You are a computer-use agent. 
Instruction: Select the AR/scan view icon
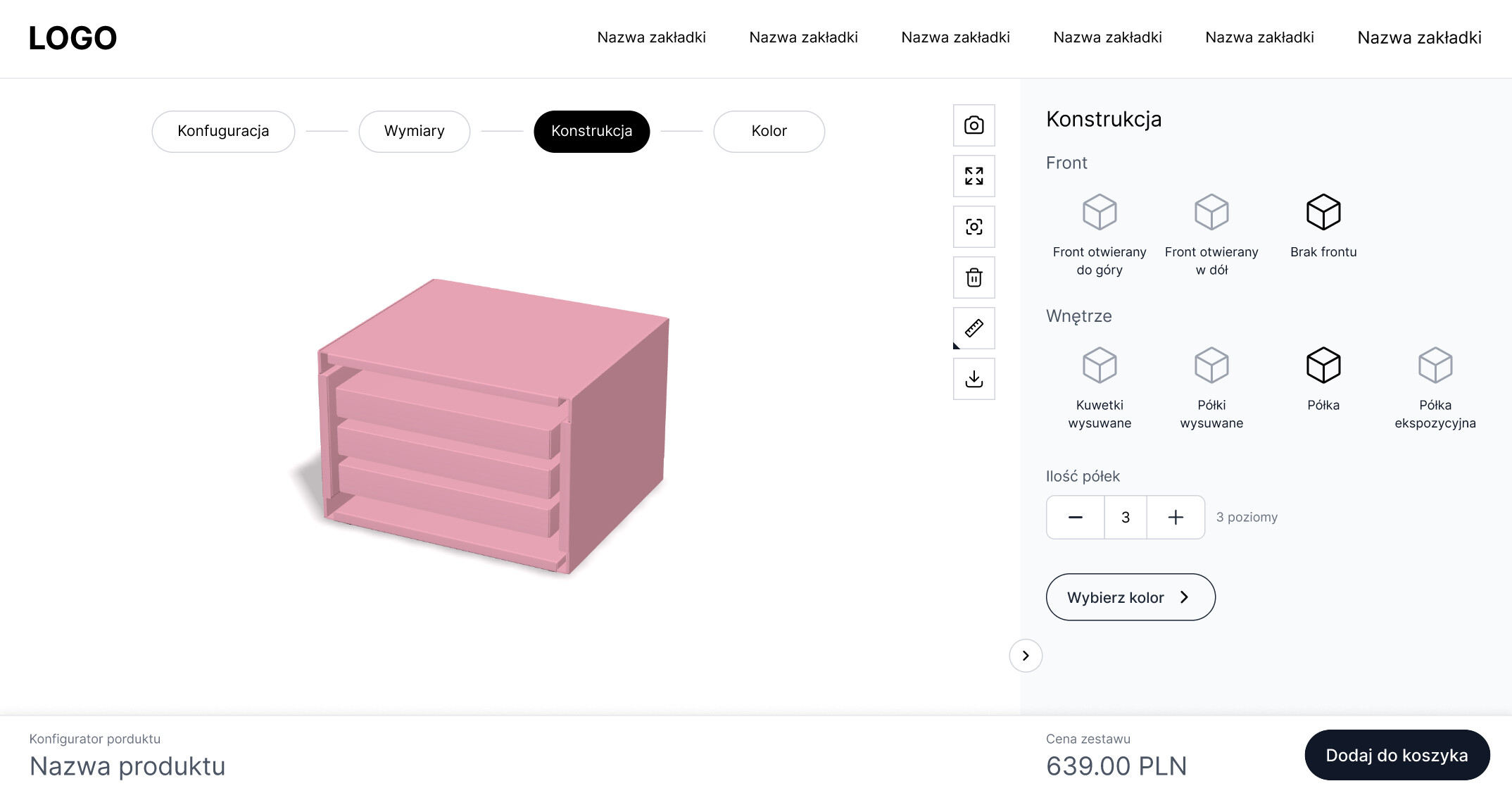(x=974, y=226)
